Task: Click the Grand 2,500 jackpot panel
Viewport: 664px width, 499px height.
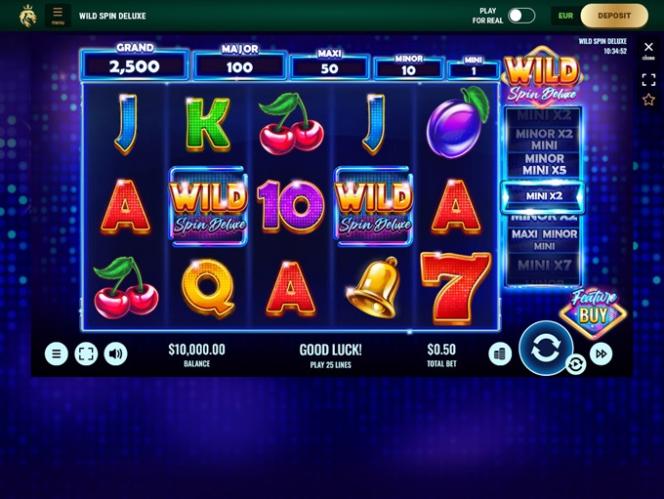Action: (x=134, y=64)
